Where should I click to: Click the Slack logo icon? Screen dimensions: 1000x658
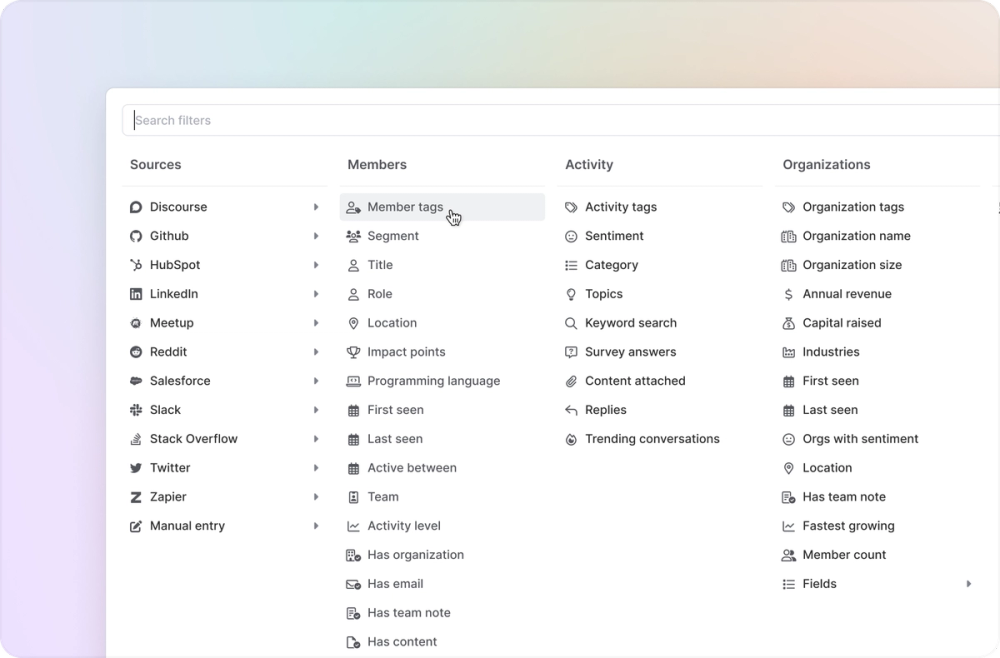136,410
